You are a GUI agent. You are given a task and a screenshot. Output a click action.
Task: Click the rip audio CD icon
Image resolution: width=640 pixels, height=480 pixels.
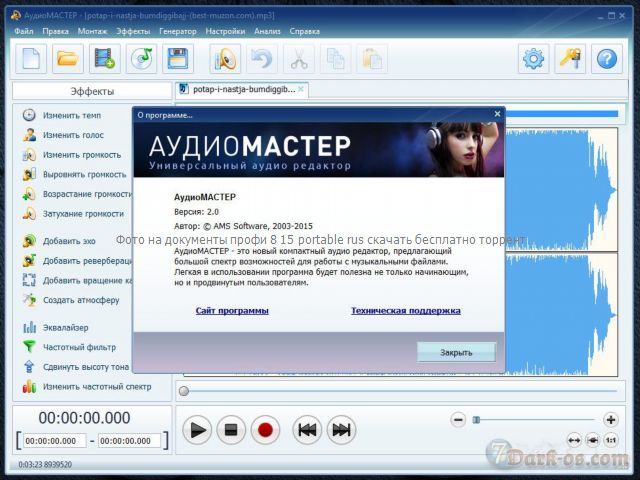[141, 59]
